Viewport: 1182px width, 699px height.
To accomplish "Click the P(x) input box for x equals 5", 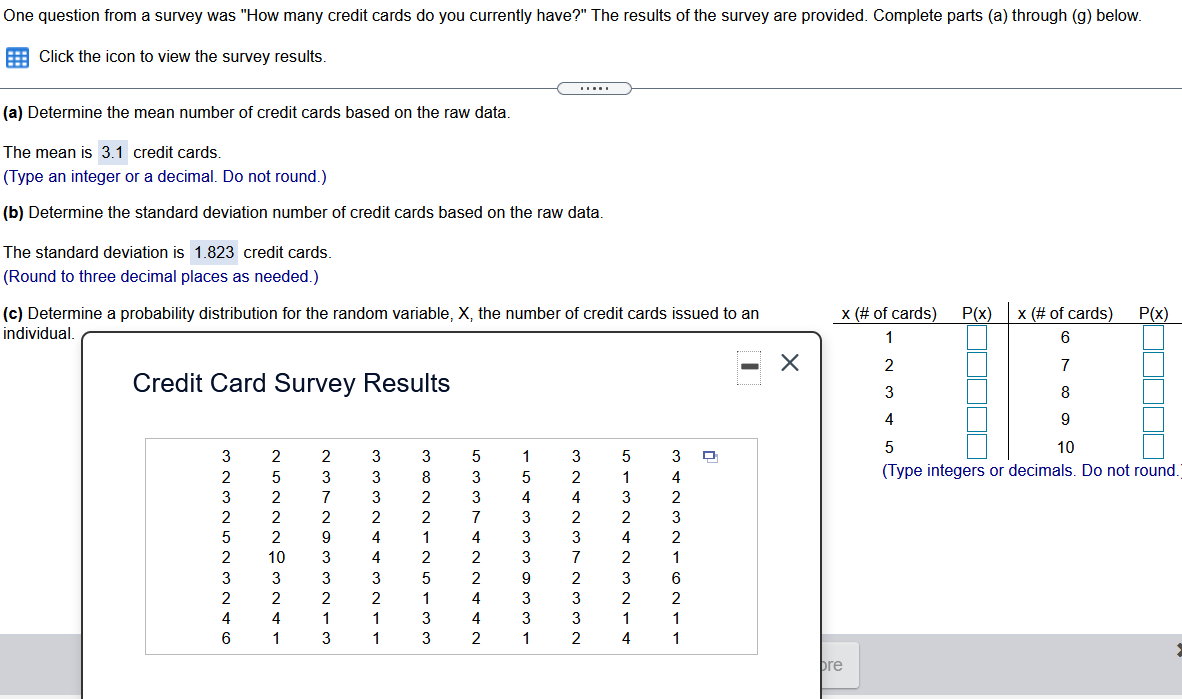I will pos(976,446).
